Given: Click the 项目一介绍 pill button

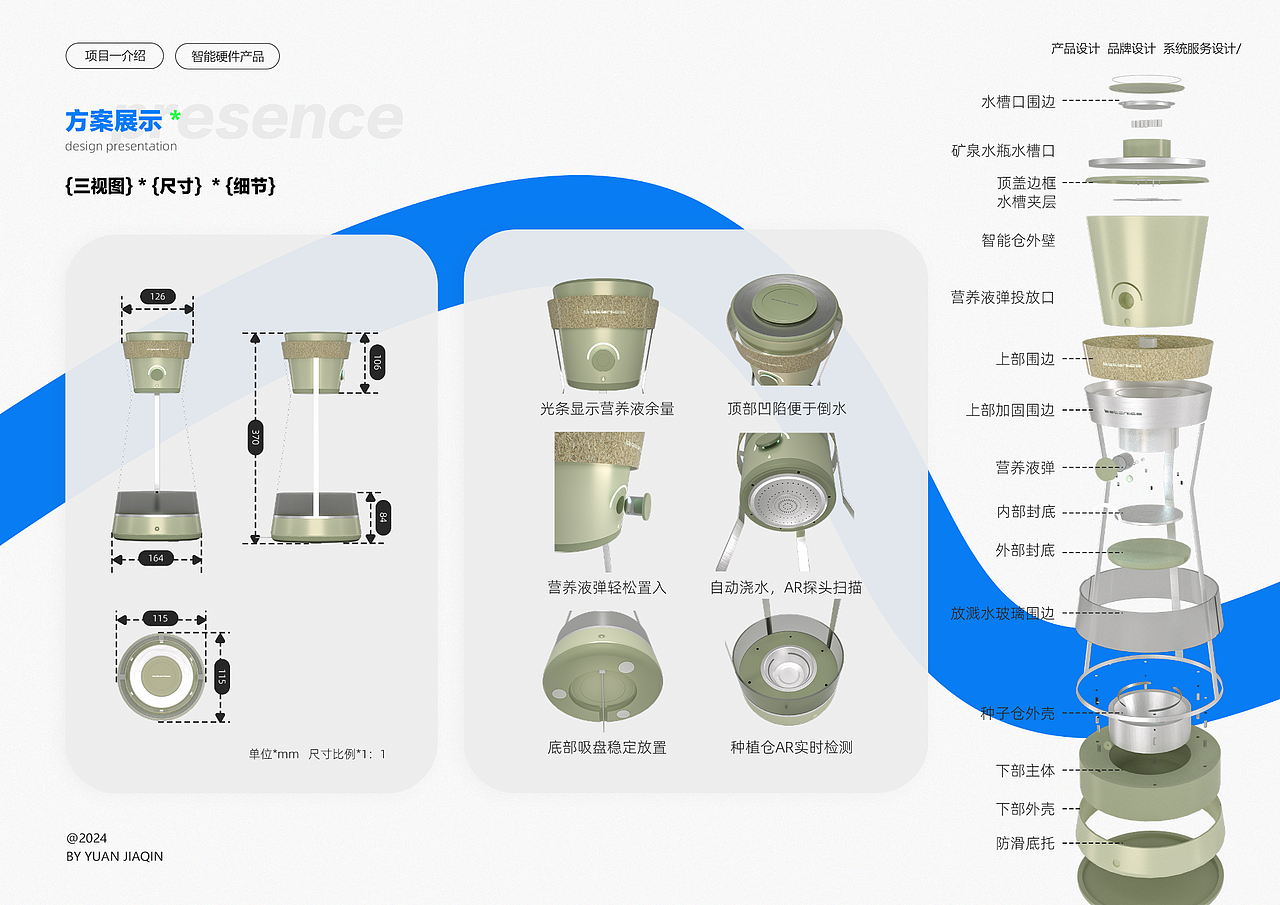Looking at the screenshot, I should tap(115, 56).
